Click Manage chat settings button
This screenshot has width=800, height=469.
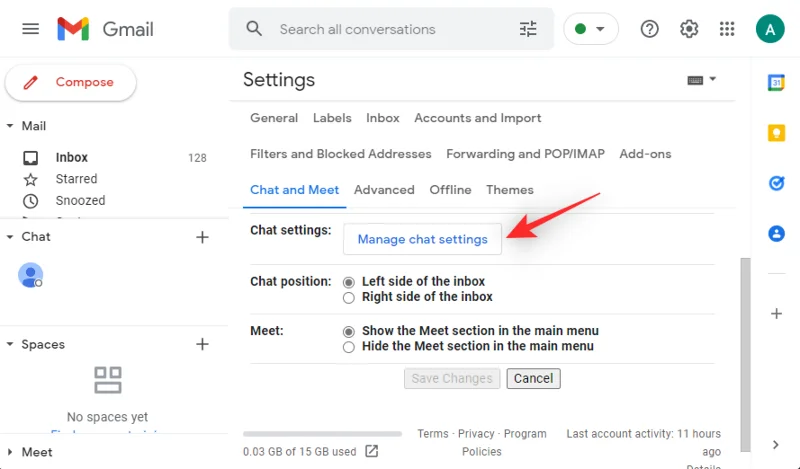tap(422, 239)
